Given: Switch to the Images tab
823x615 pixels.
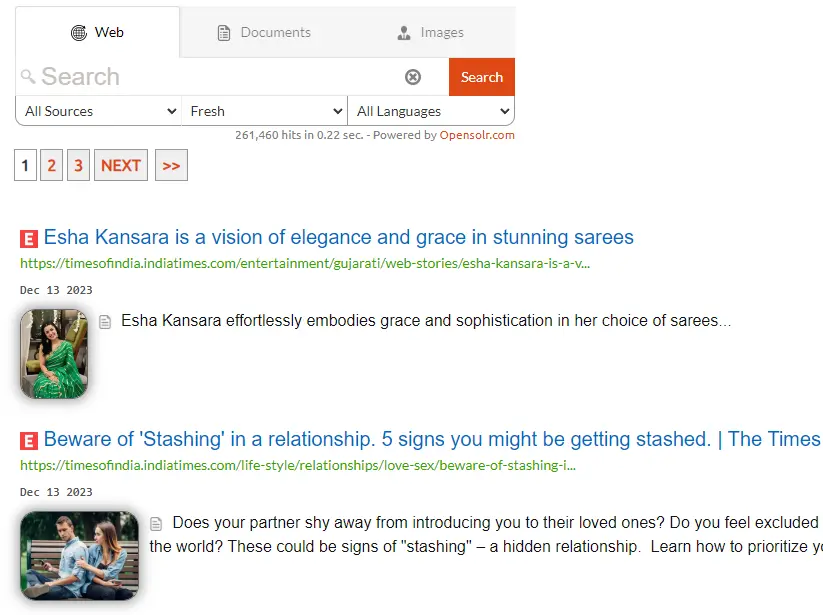Looking at the screenshot, I should [431, 33].
